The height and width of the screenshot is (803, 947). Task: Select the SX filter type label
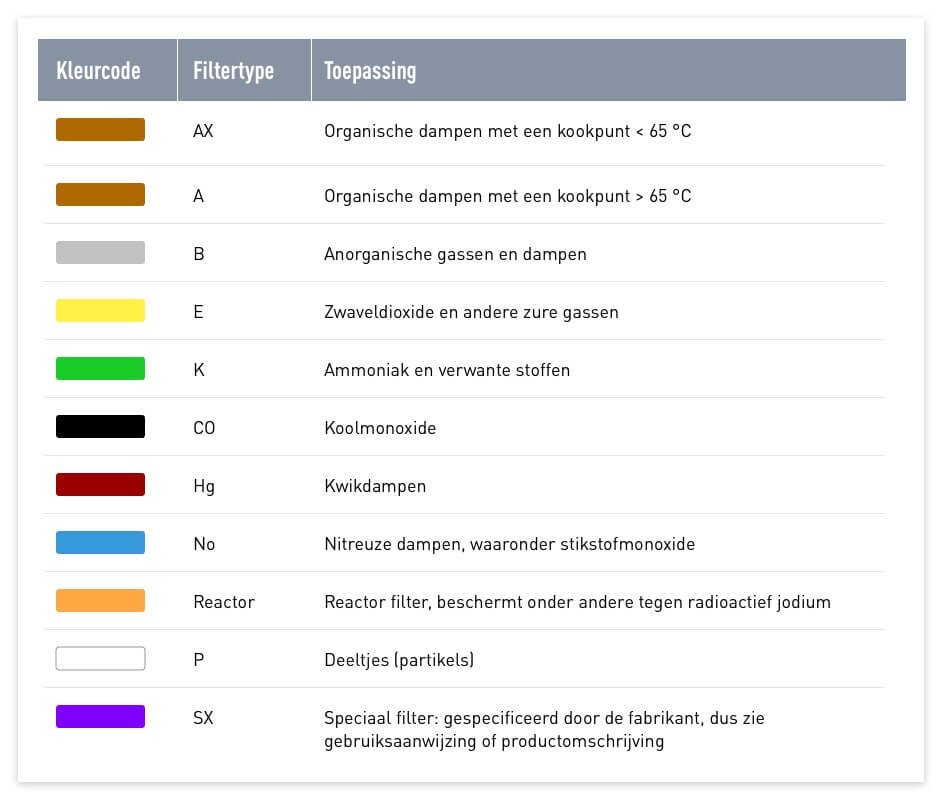coord(203,718)
